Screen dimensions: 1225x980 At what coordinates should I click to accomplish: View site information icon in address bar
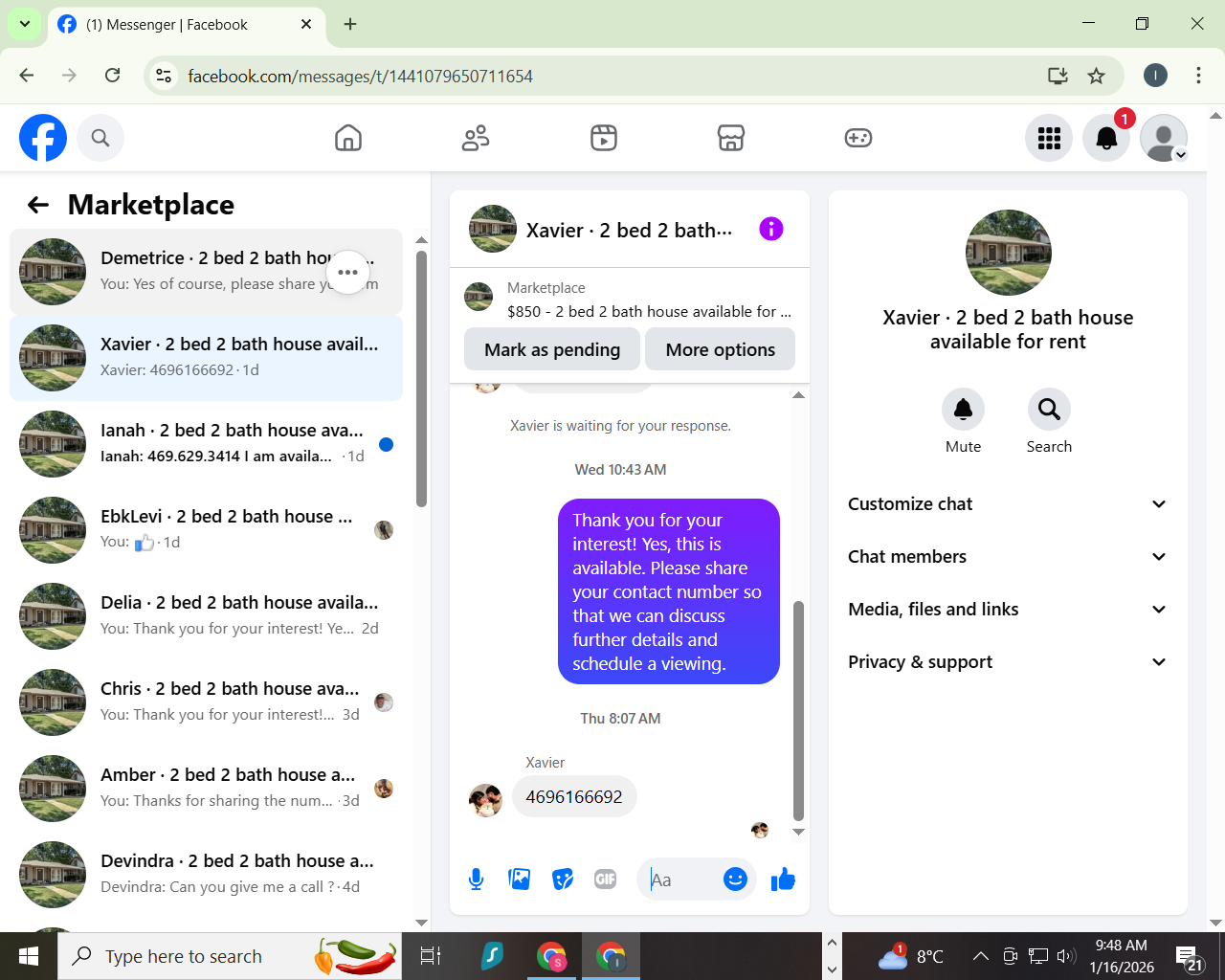(x=165, y=76)
